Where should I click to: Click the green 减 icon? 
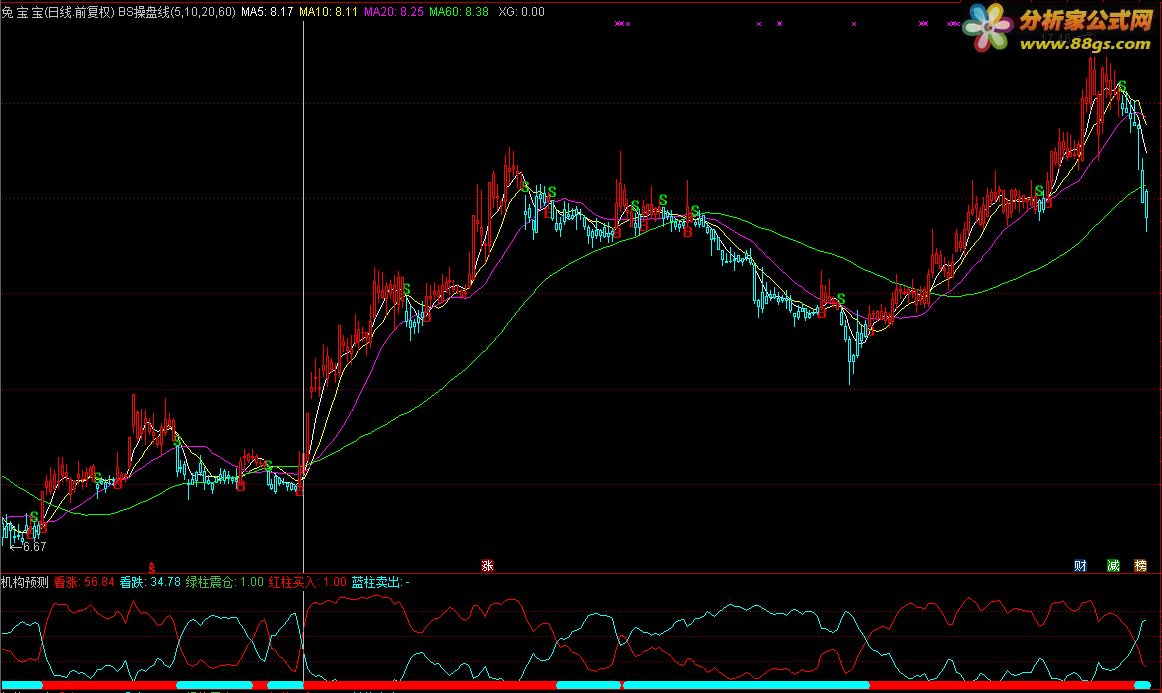1113,566
